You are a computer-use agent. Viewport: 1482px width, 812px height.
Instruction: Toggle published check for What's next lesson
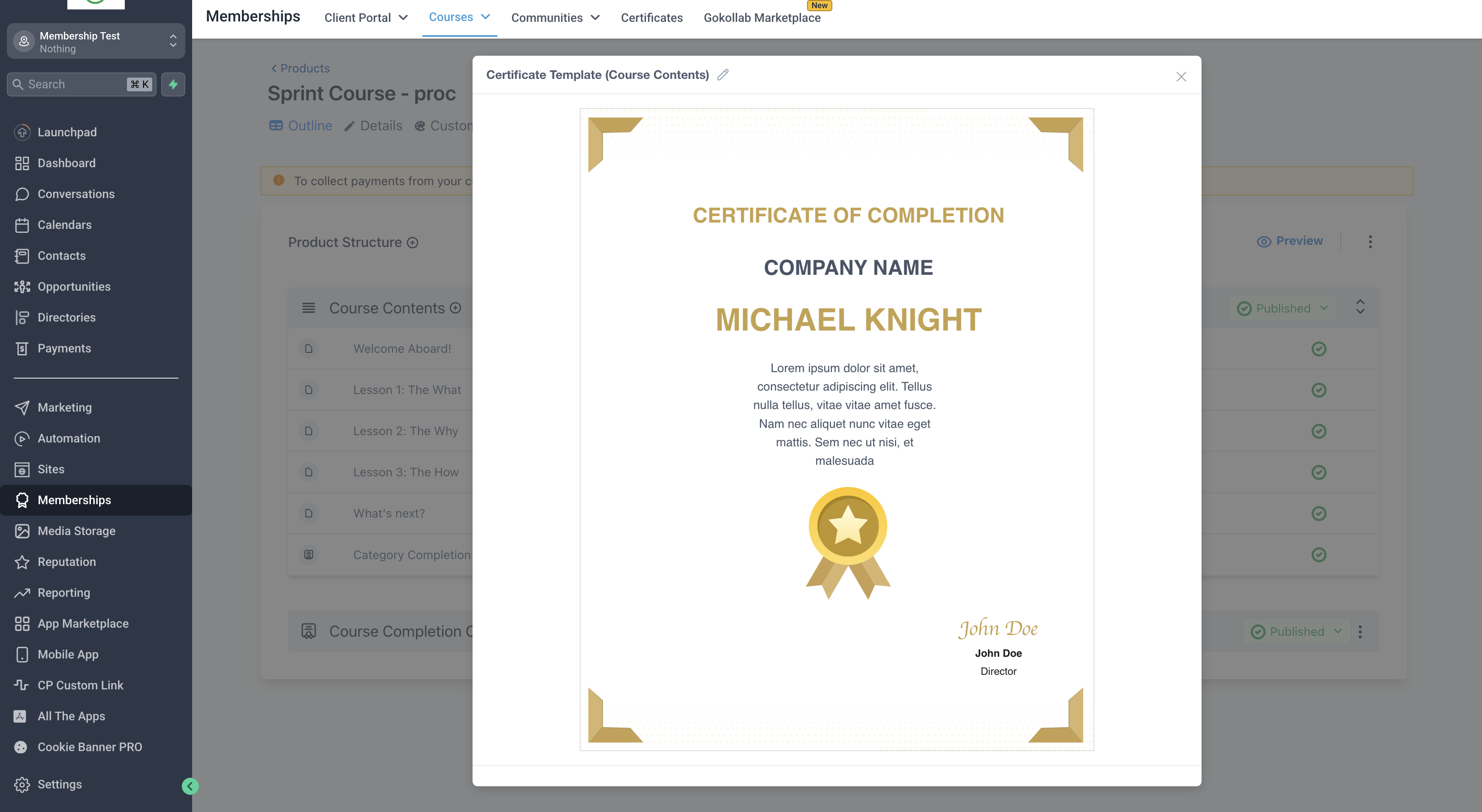click(x=1319, y=514)
